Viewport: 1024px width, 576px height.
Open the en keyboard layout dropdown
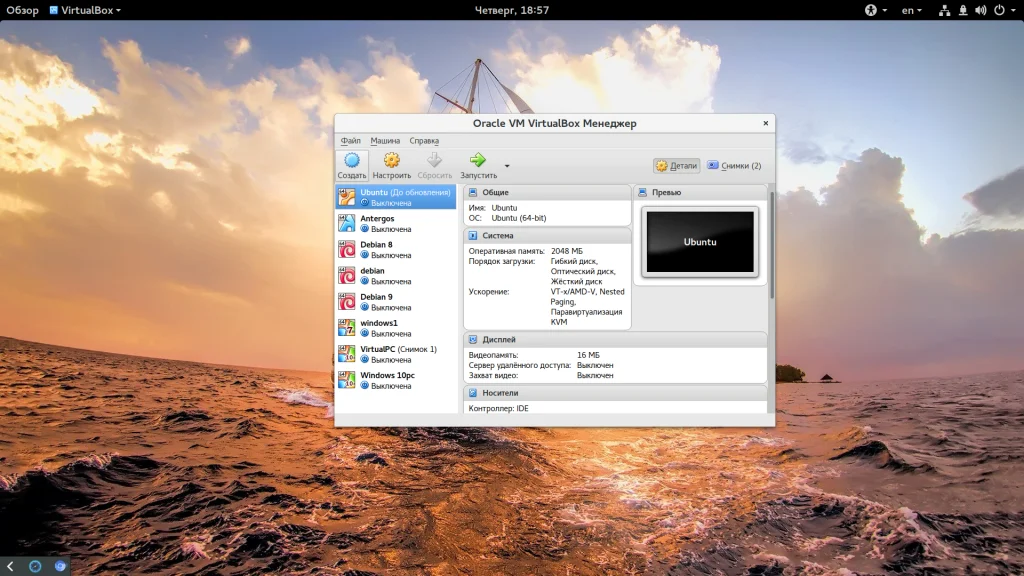[911, 10]
